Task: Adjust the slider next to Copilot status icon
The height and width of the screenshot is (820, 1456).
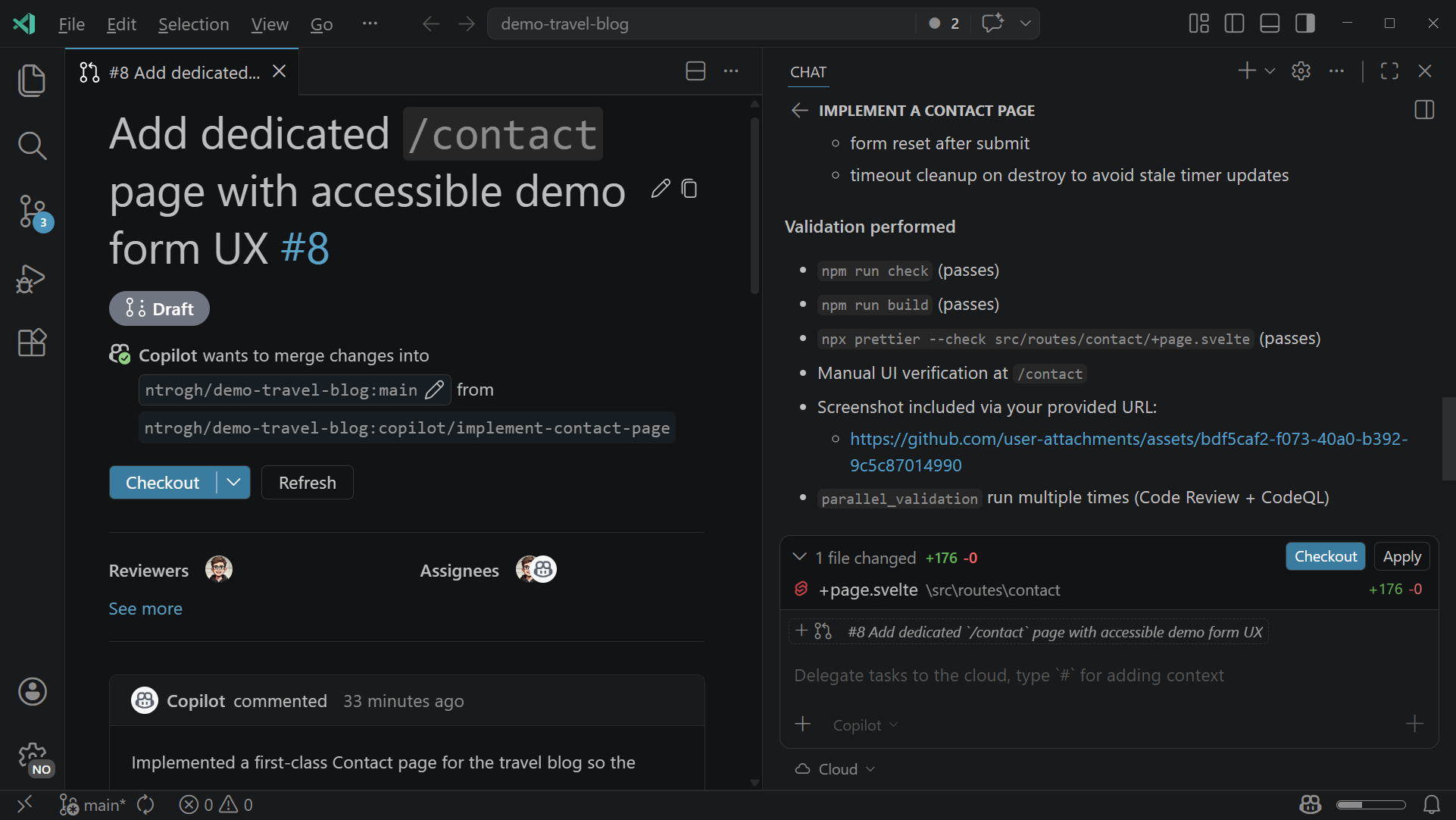Action: [1371, 804]
